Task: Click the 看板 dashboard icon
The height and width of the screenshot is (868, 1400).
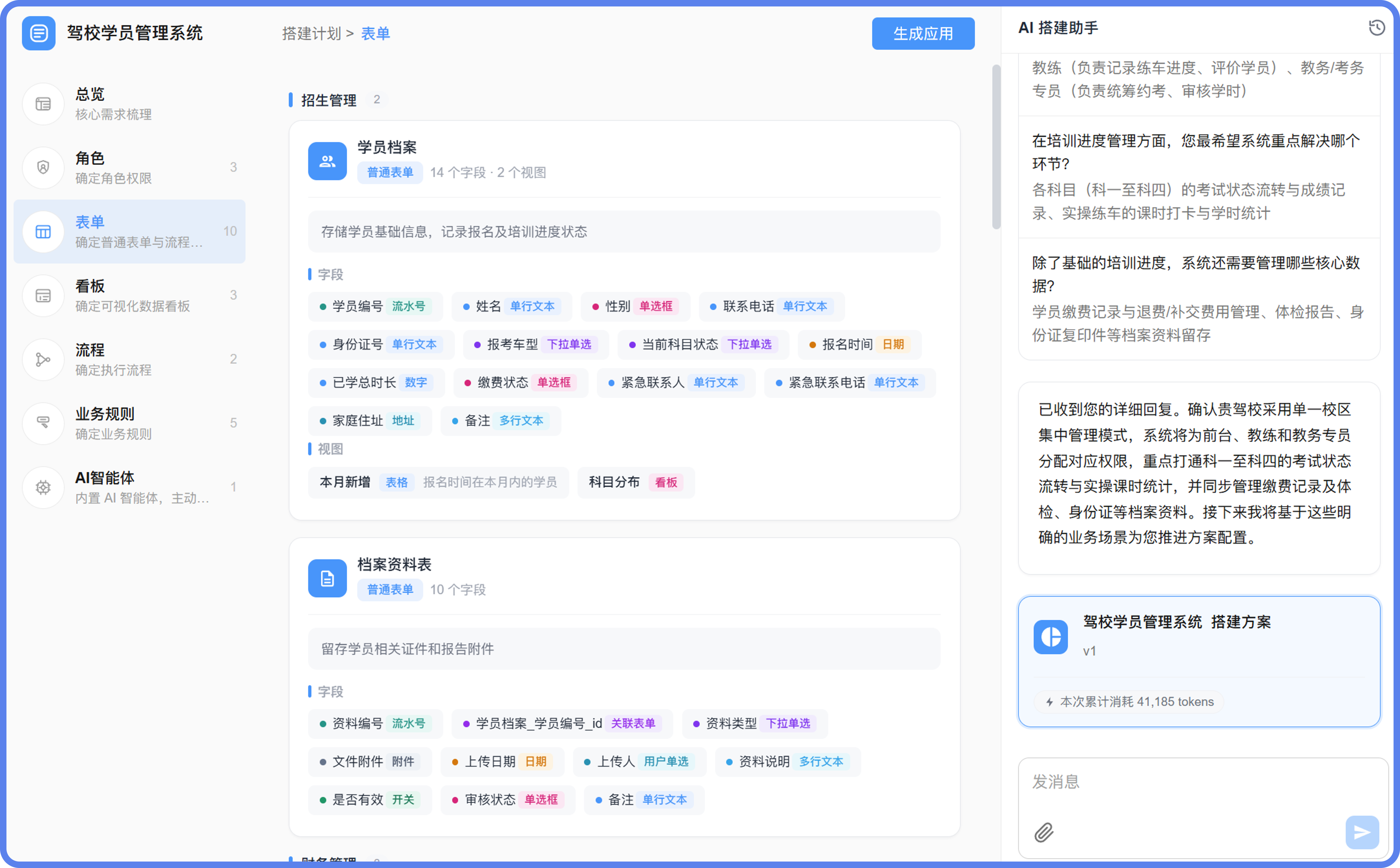Action: [x=43, y=296]
